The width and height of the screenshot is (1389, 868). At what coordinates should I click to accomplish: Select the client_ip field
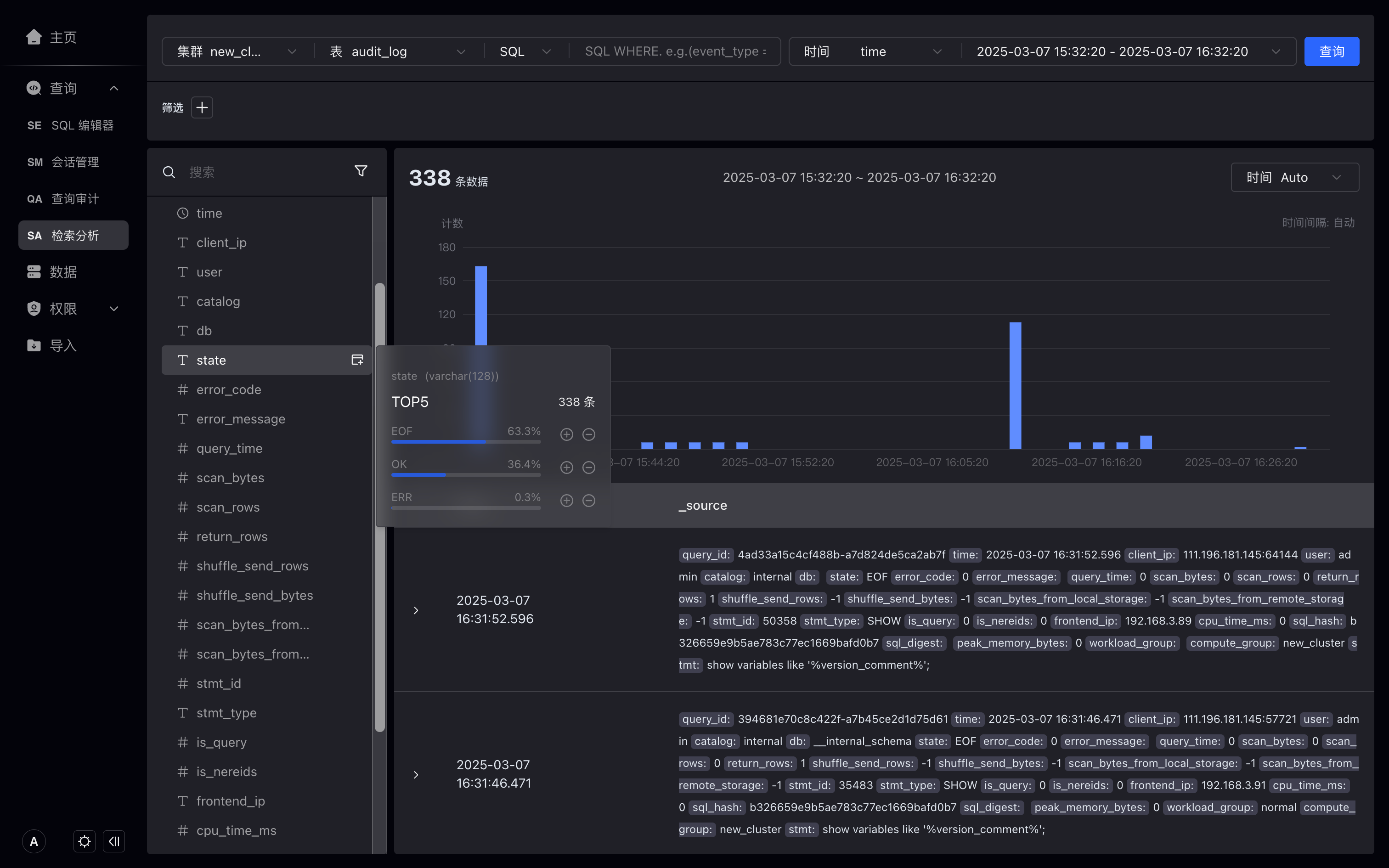pyautogui.click(x=267, y=242)
